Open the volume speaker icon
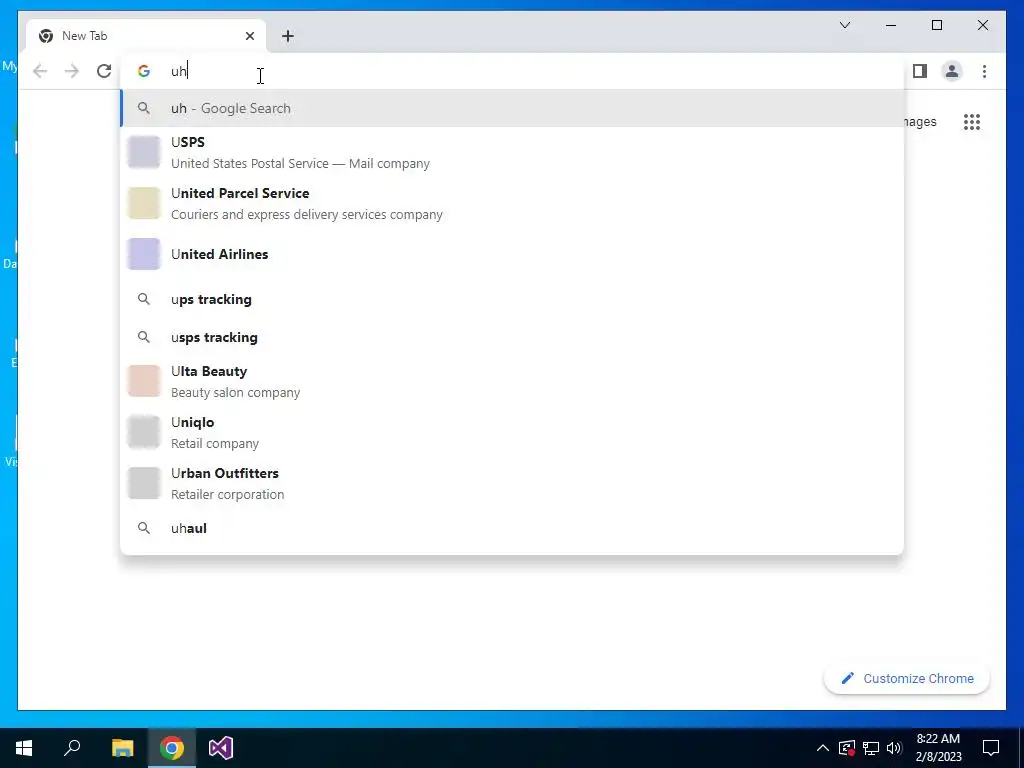Viewport: 1024px width, 768px height. [894, 748]
